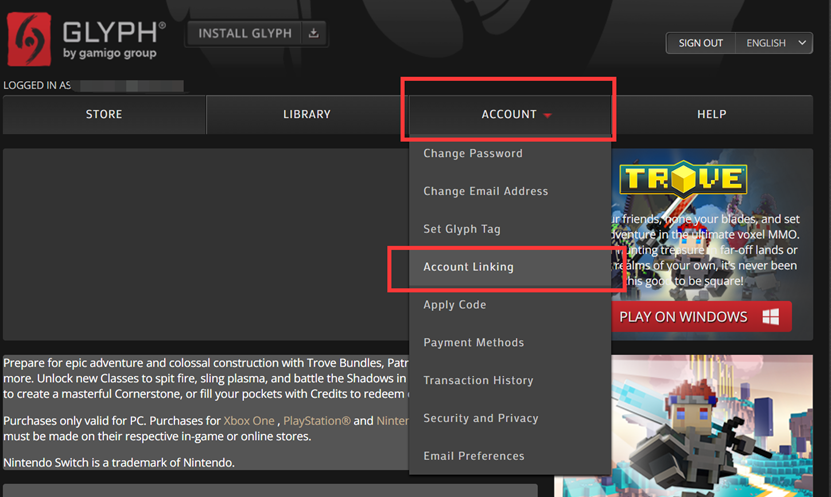The width and height of the screenshot is (831, 497).
Task: View Transaction History from Account menu
Action: [x=510, y=380]
